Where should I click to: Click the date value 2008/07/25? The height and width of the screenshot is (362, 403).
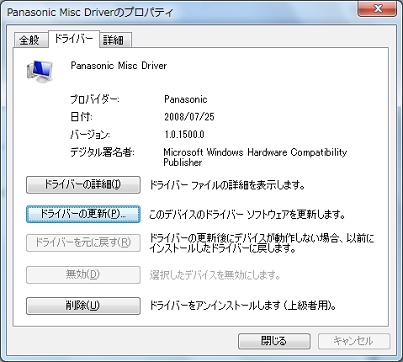(x=189, y=117)
